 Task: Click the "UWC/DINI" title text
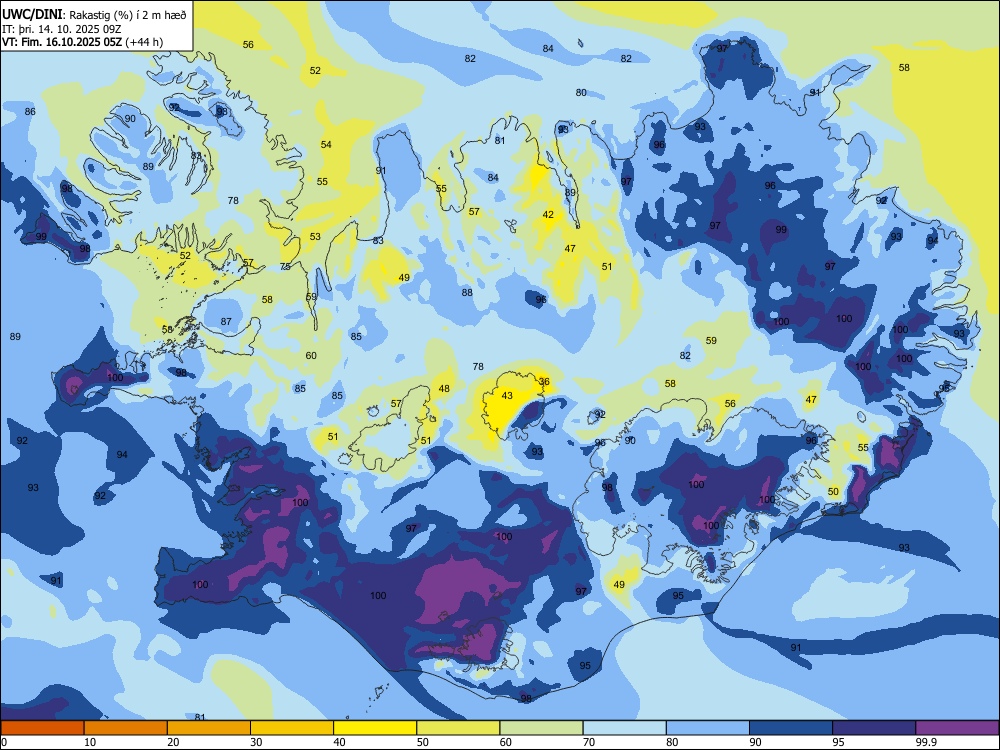point(32,15)
